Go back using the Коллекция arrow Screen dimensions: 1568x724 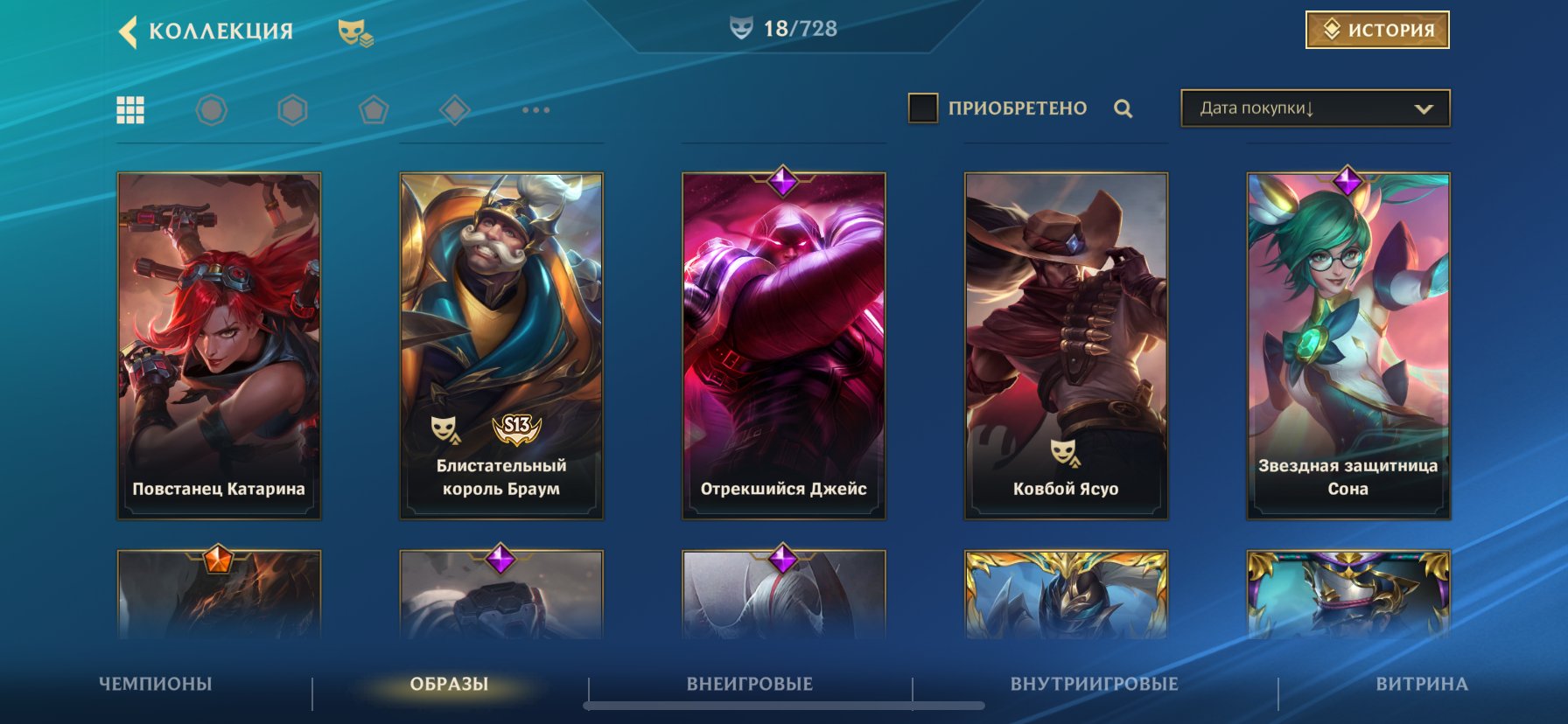coord(128,31)
